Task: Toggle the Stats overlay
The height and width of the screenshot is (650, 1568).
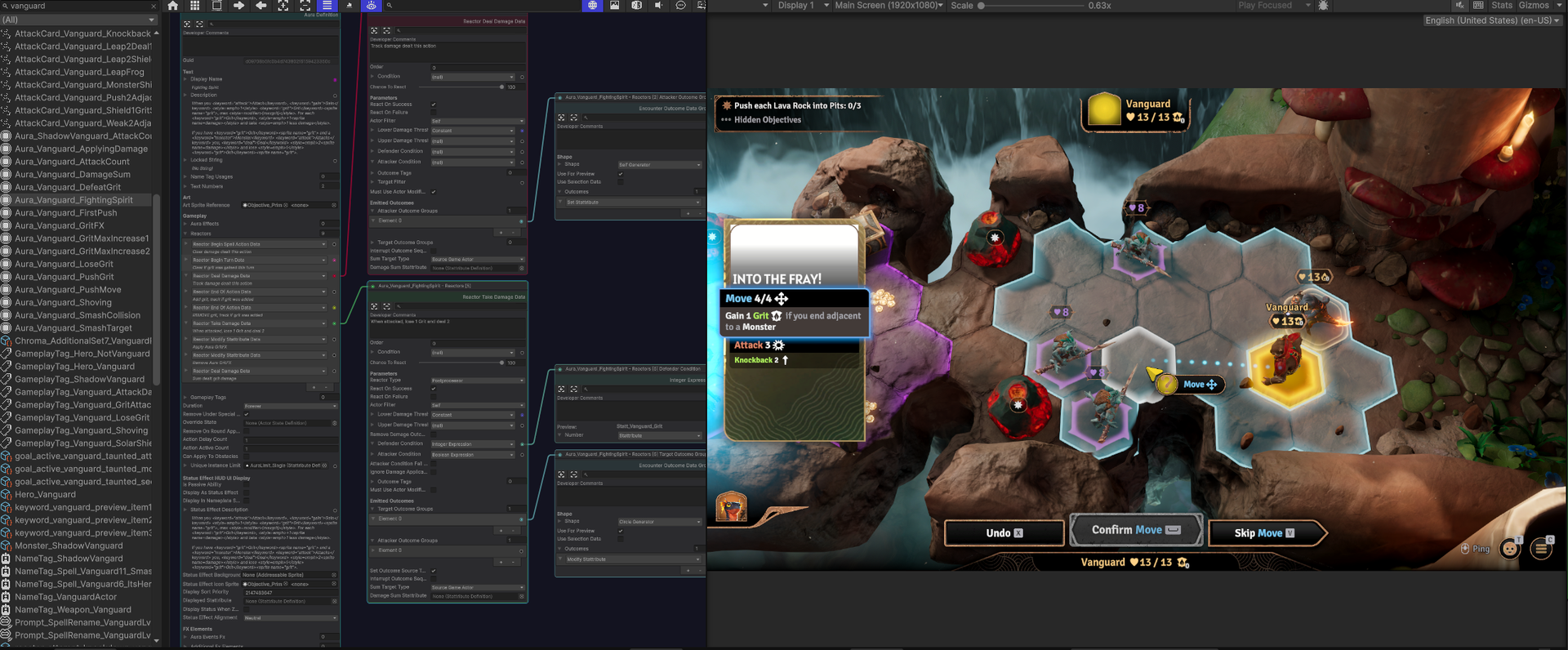Action: (1502, 6)
